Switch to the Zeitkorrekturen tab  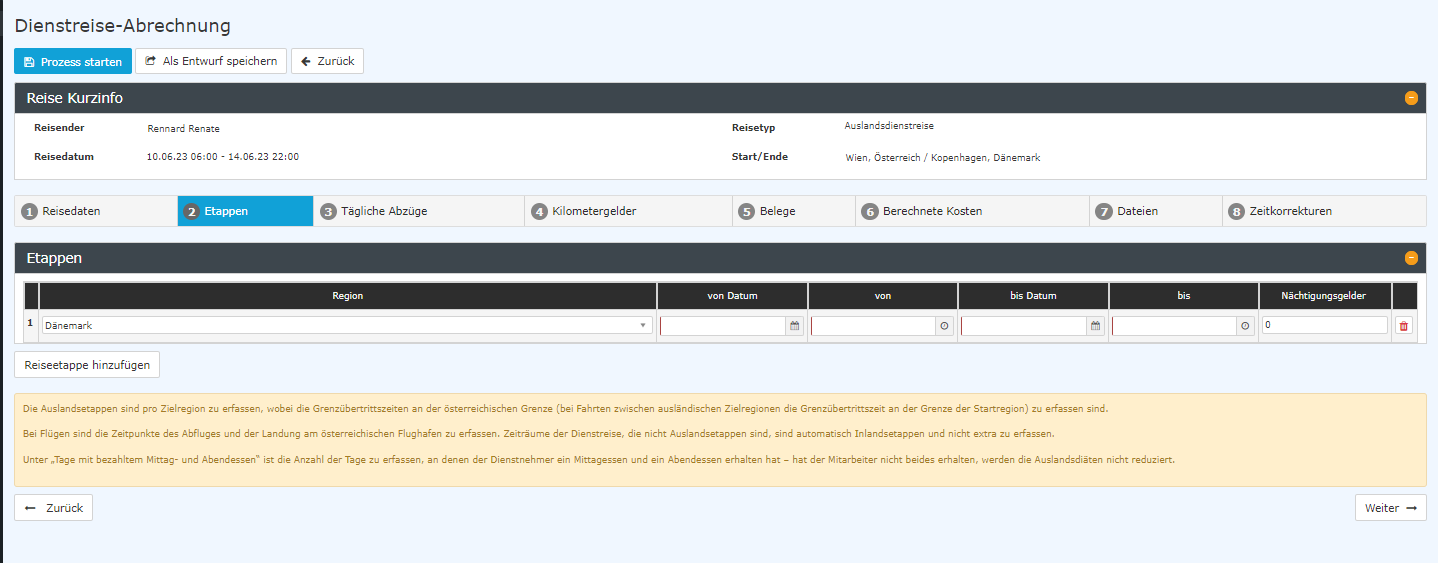point(1324,211)
